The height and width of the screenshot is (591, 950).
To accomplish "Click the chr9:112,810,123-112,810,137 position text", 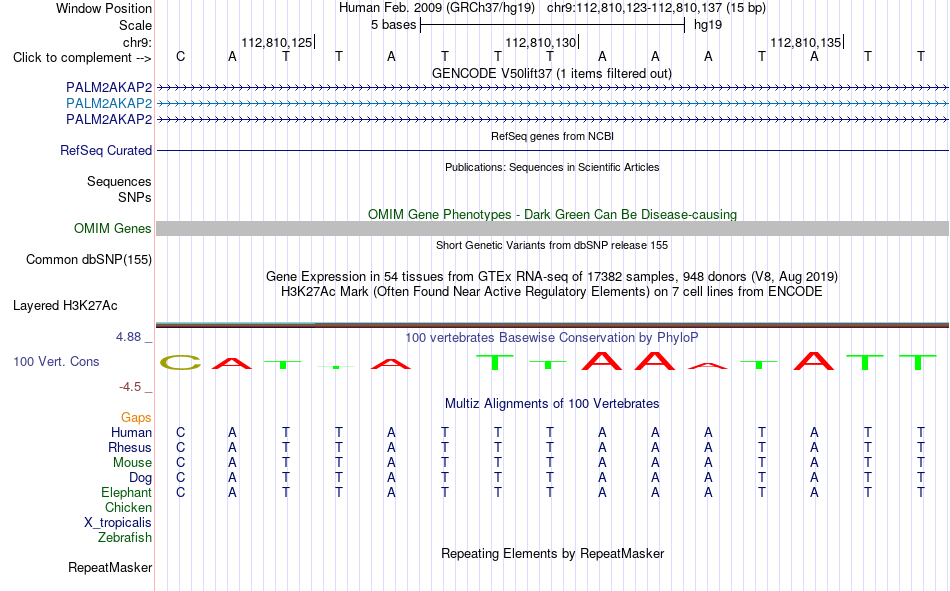I will pos(656,8).
